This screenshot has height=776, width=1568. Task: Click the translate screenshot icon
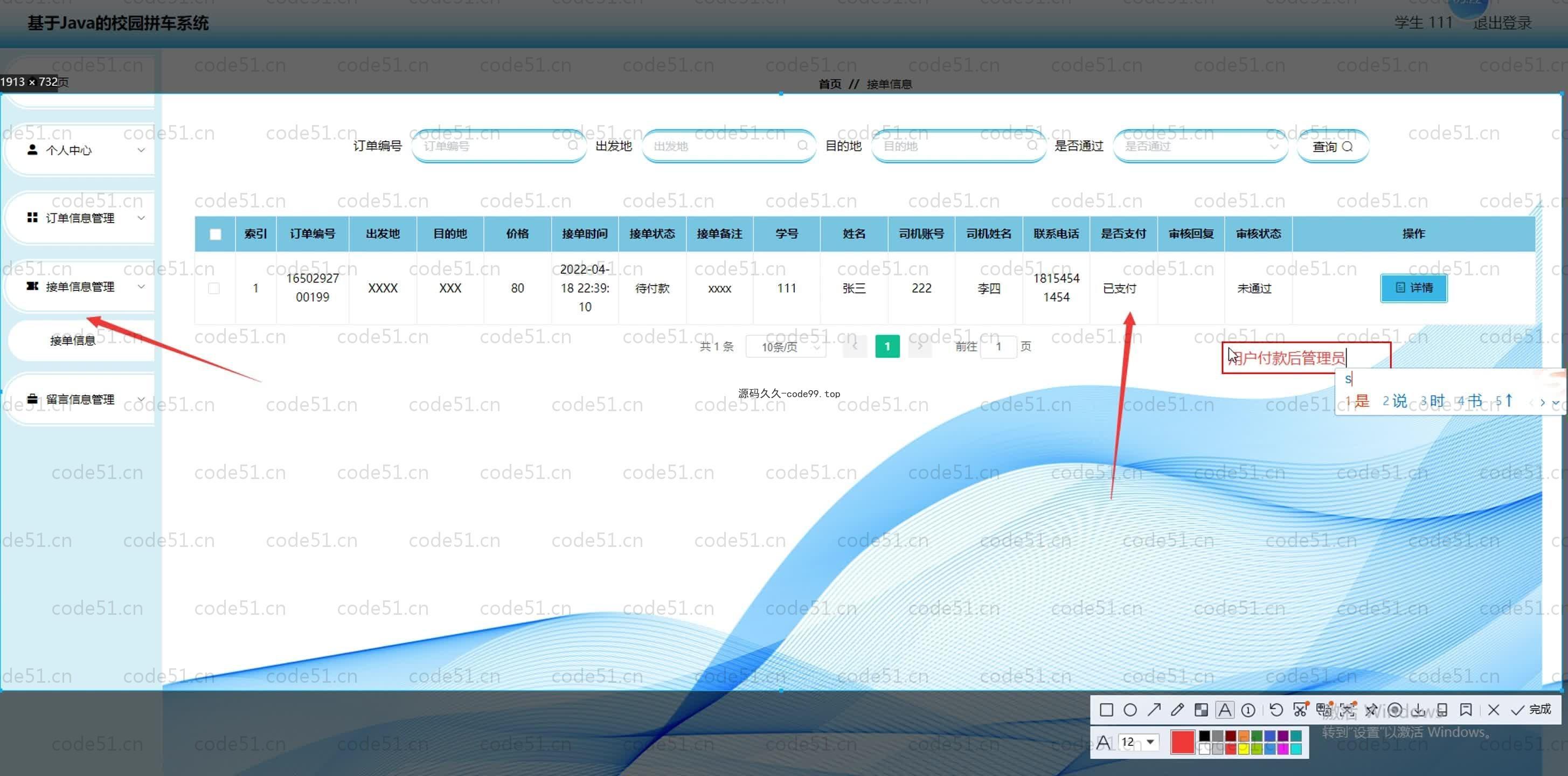[x=1323, y=710]
